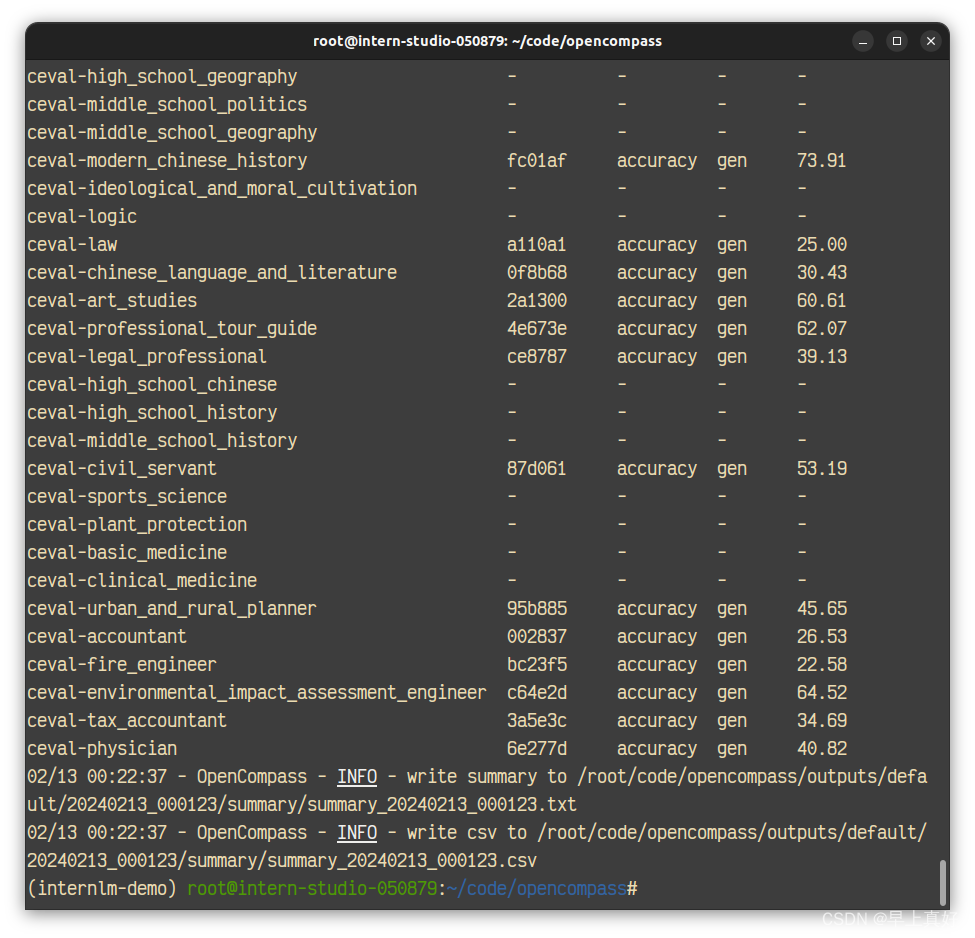Click the score '53.19'

821,468
